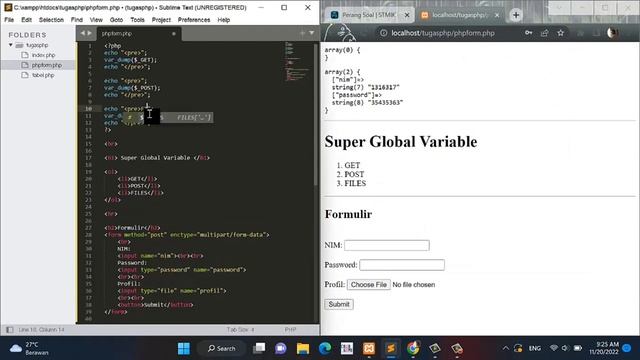640x360 pixels.
Task: Change PHP syntax in status bar
Action: (x=290, y=329)
